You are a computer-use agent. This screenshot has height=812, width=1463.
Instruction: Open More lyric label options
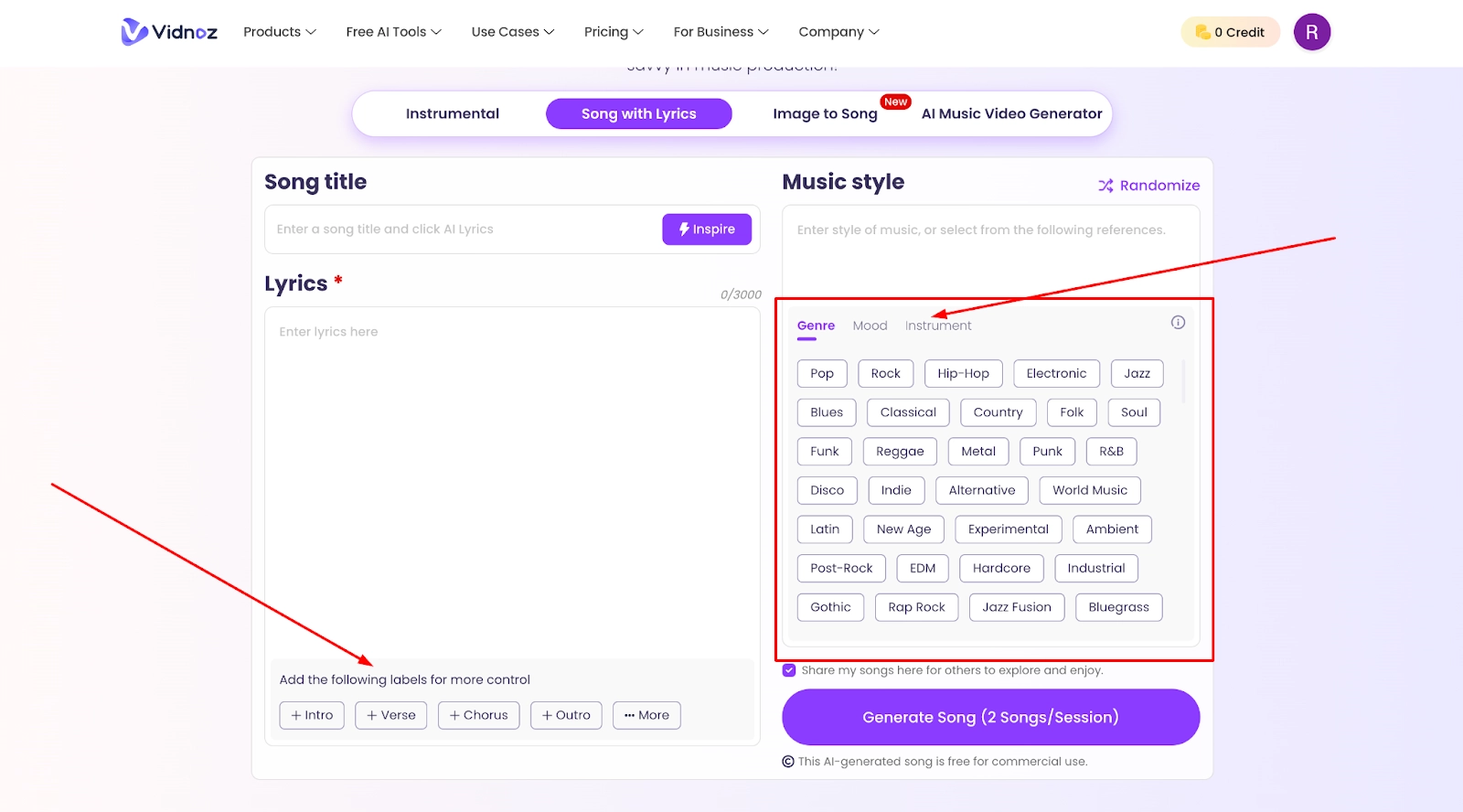coord(646,715)
